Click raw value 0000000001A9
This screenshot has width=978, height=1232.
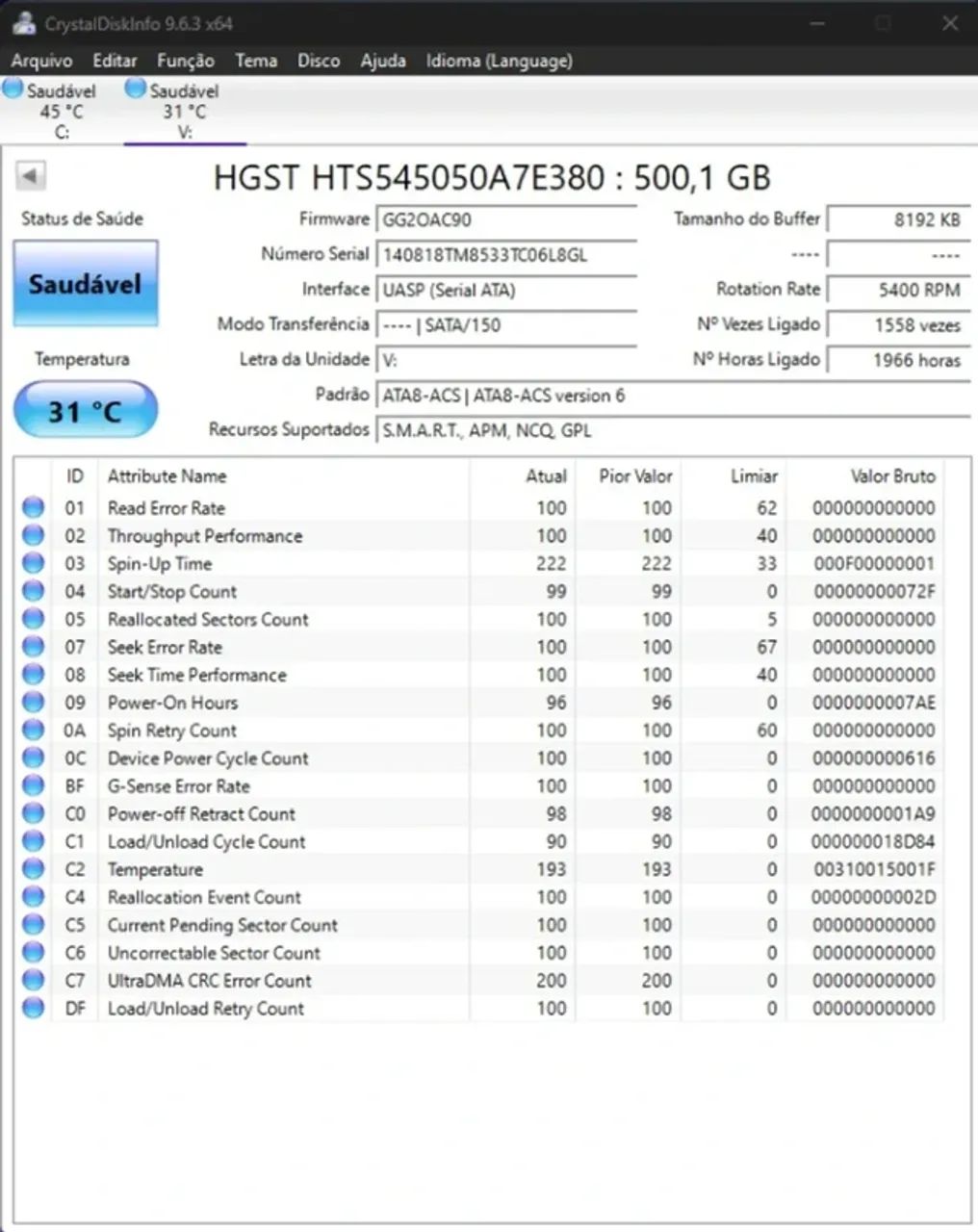874,814
